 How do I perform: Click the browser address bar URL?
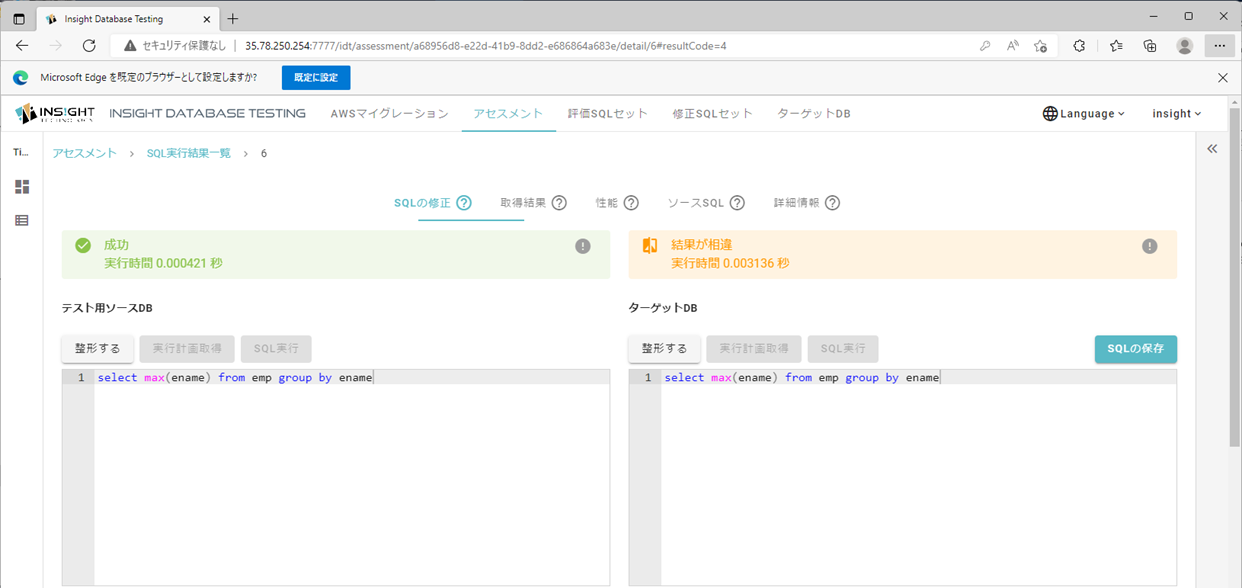486,46
